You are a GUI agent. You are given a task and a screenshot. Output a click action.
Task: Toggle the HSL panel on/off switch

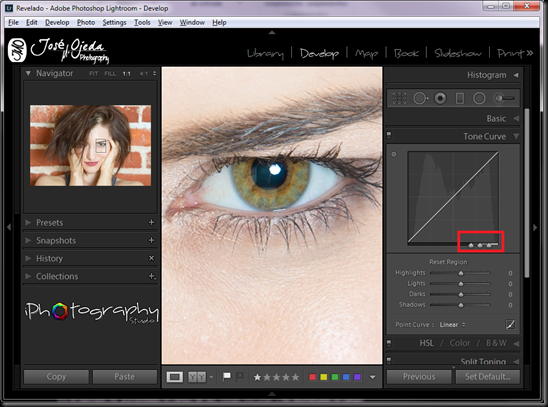[x=389, y=343]
